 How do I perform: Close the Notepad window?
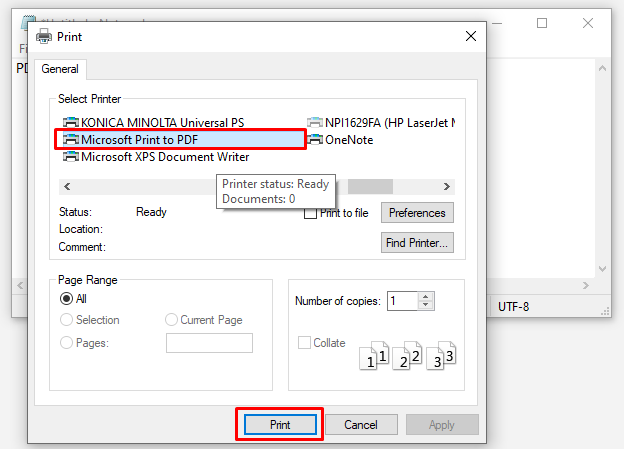pos(588,23)
